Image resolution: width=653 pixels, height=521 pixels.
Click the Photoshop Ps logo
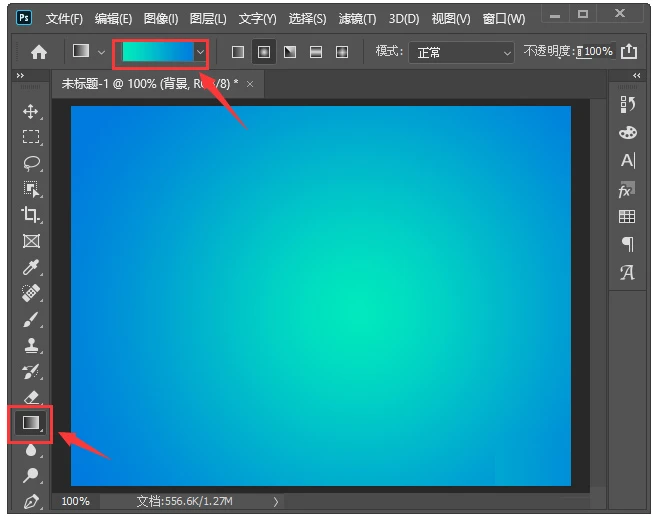[24, 18]
